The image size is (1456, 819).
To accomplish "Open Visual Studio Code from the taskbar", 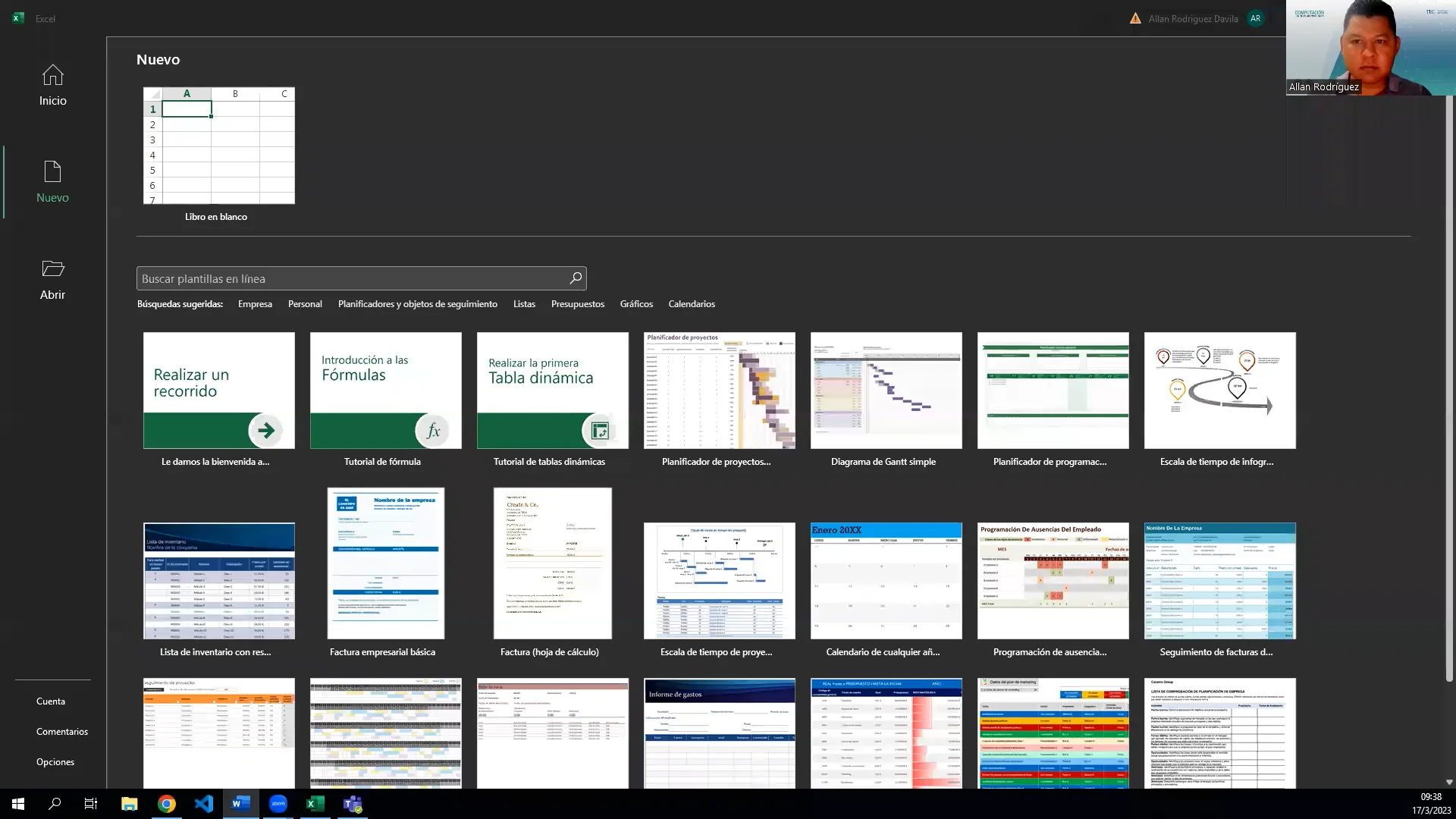I will (x=203, y=804).
